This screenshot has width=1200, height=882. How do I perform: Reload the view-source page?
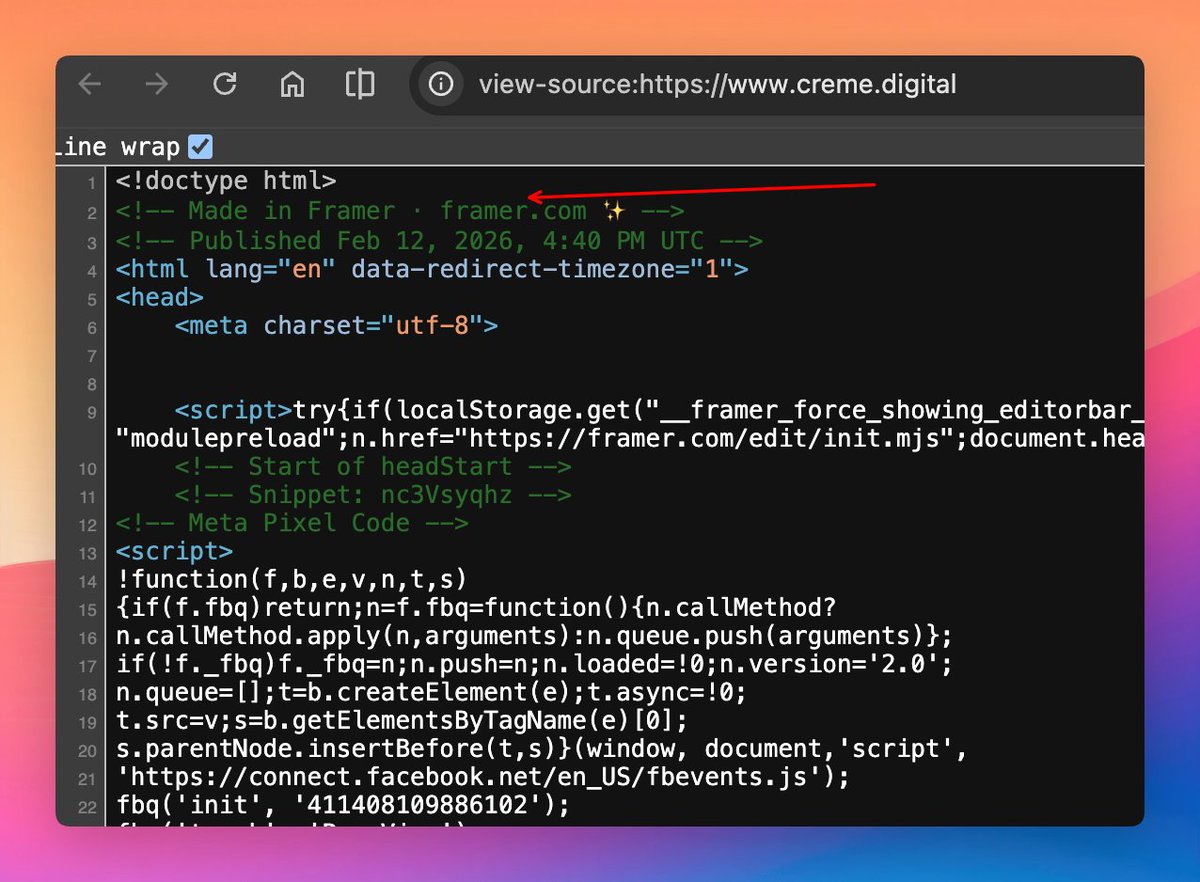tap(225, 84)
